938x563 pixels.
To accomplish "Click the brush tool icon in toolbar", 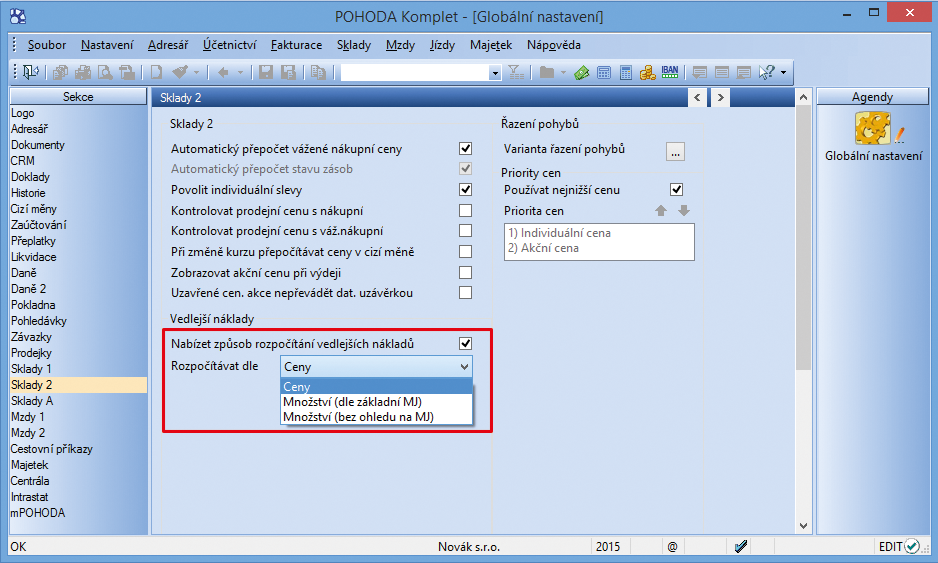I will pos(180,72).
